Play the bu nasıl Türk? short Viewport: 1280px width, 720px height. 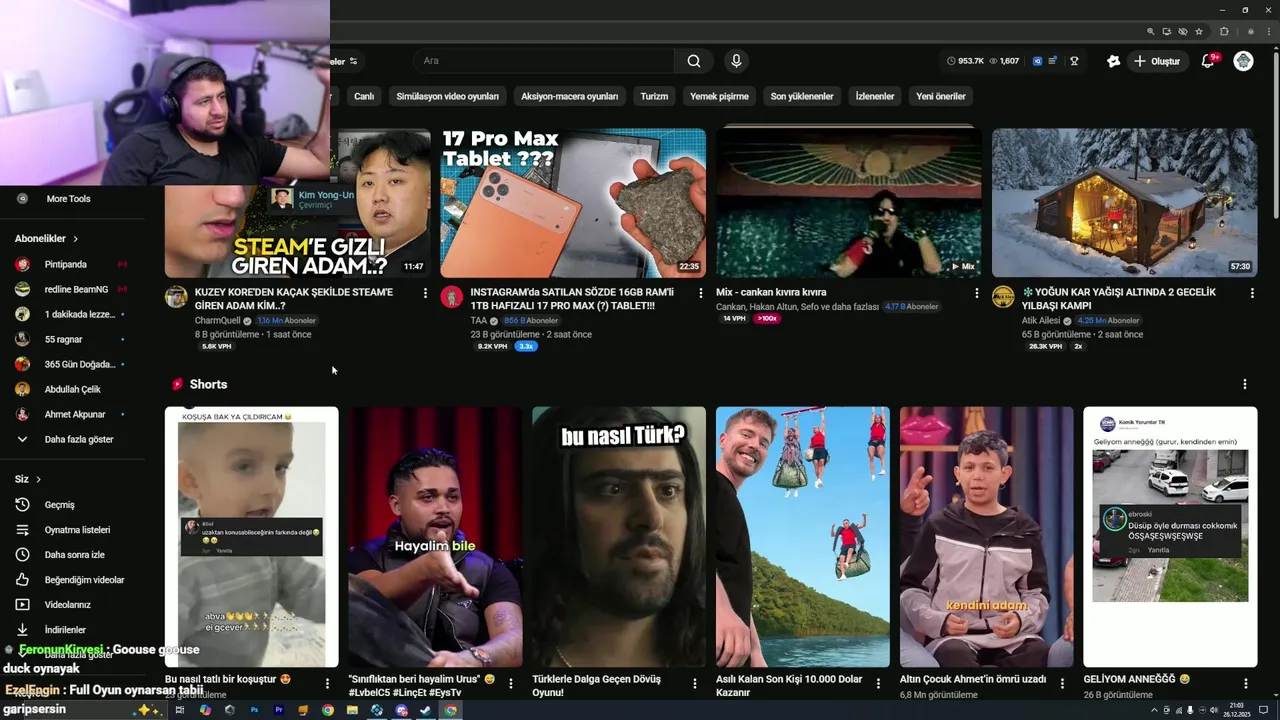point(619,537)
